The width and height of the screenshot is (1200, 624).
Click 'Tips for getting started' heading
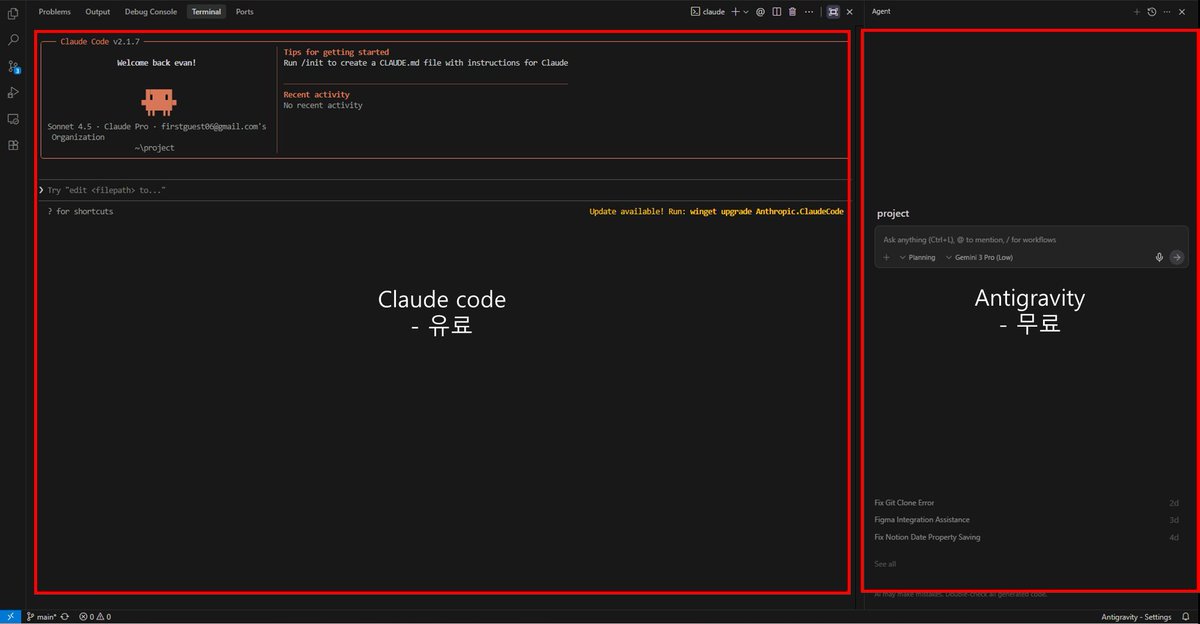(336, 52)
